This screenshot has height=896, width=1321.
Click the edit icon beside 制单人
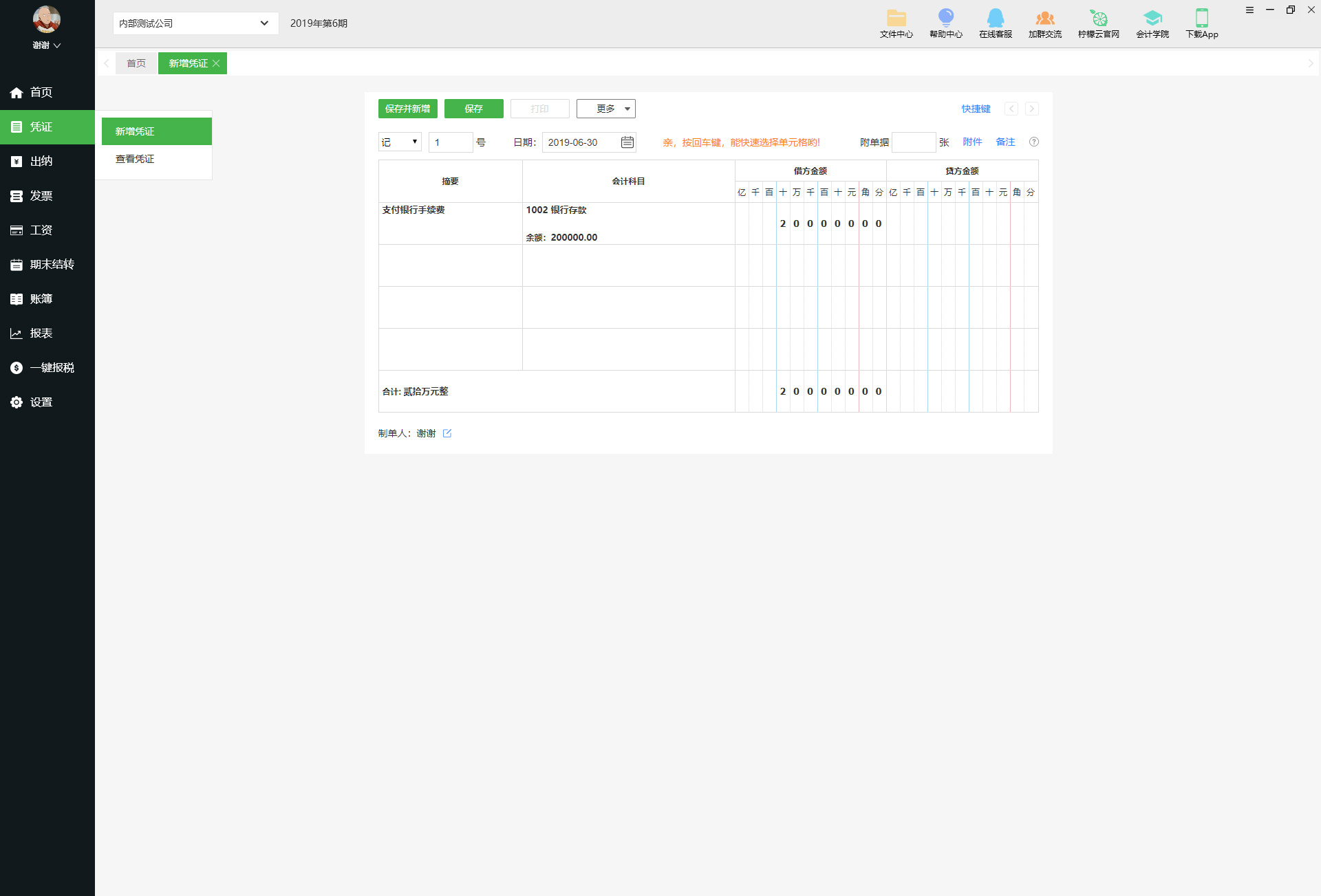pos(447,433)
